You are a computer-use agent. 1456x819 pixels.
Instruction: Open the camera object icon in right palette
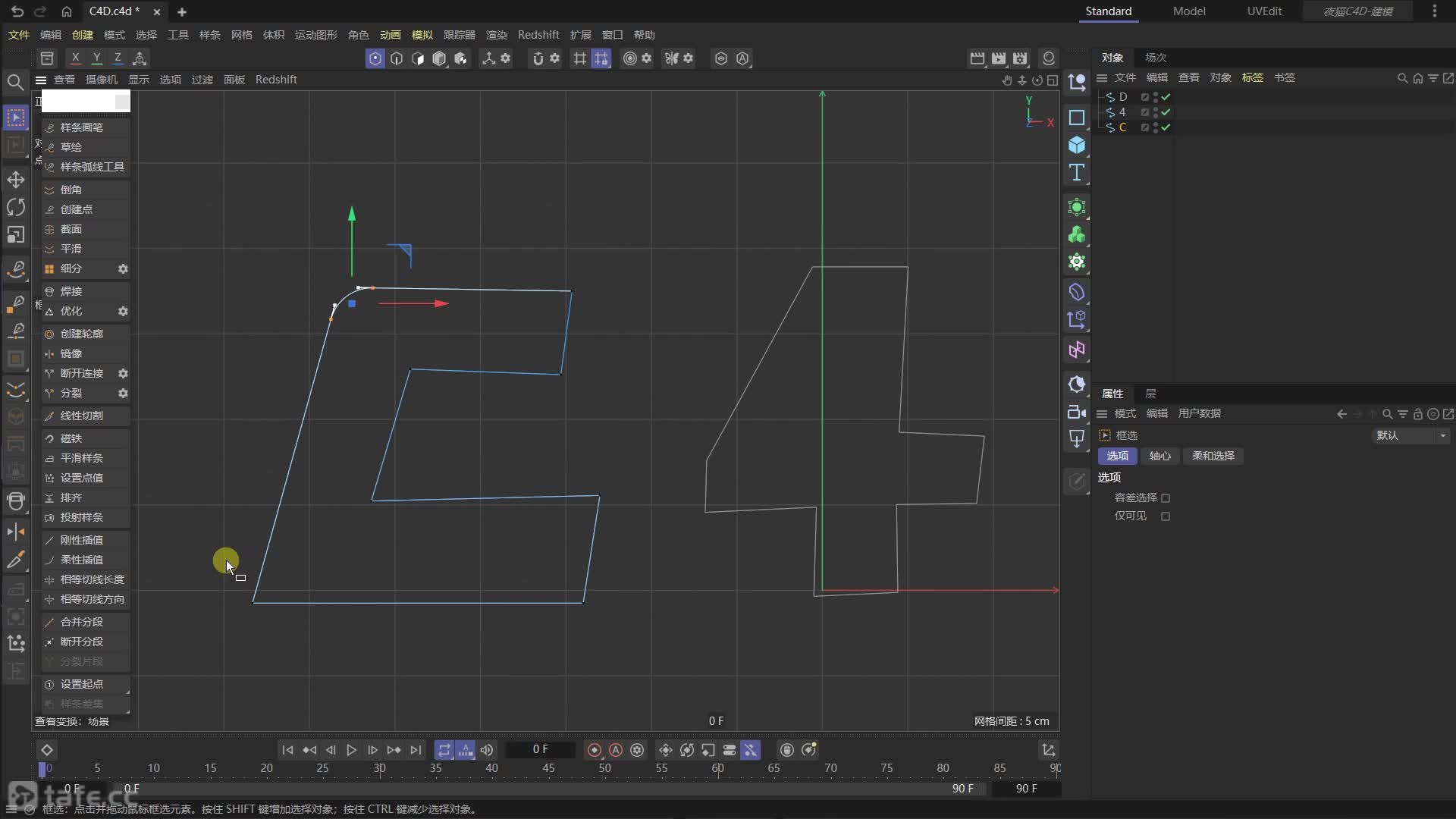[x=1077, y=412]
